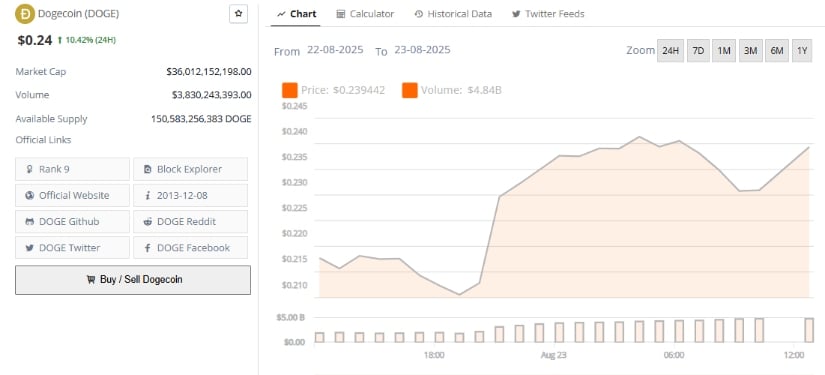
Task: Click the Dogecoin logo icon
Action: [x=25, y=14]
